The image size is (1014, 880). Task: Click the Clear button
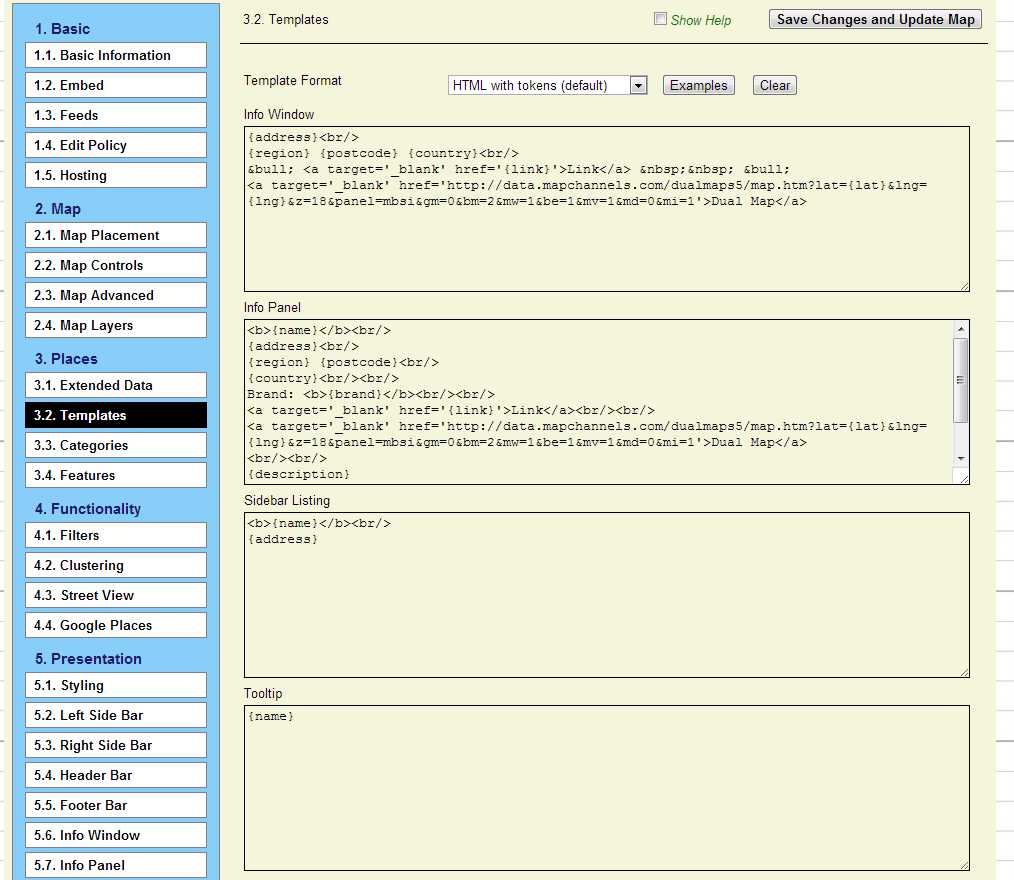point(775,85)
